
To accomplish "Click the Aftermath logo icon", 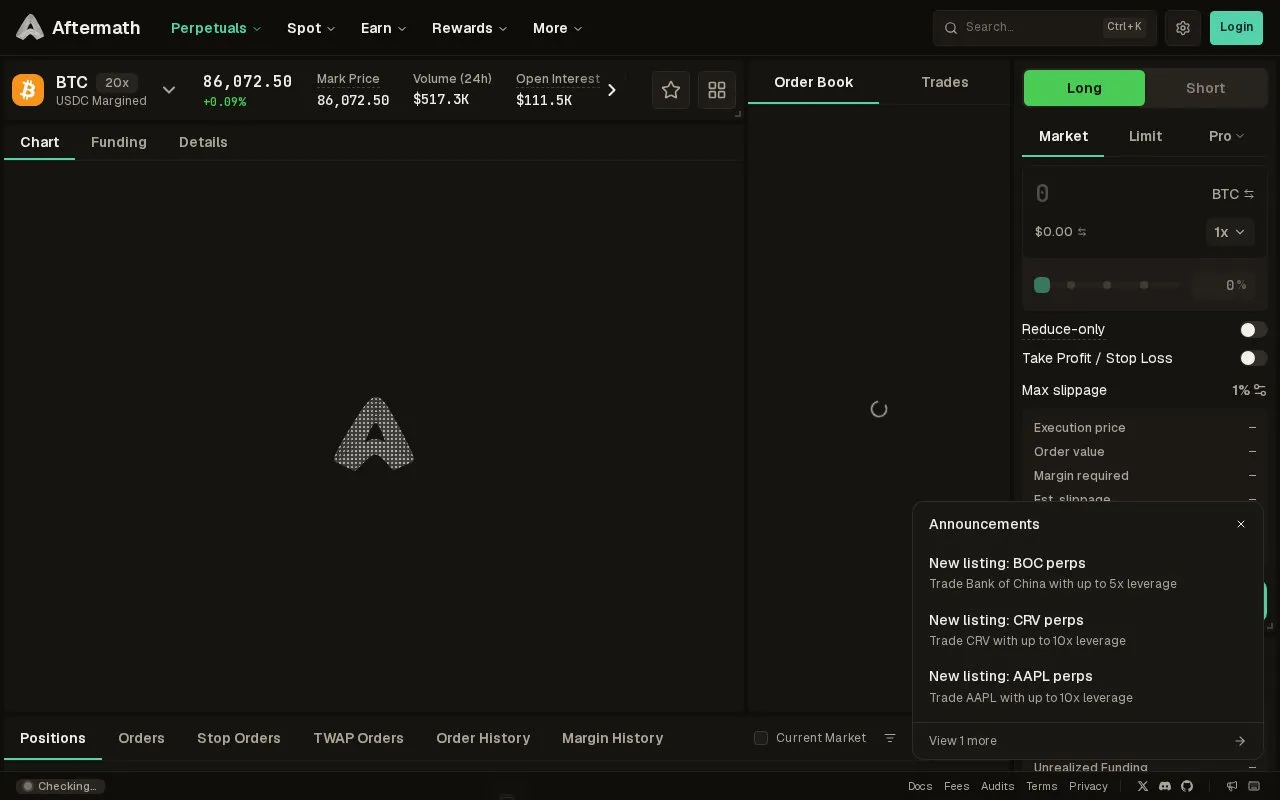I will click(x=30, y=28).
